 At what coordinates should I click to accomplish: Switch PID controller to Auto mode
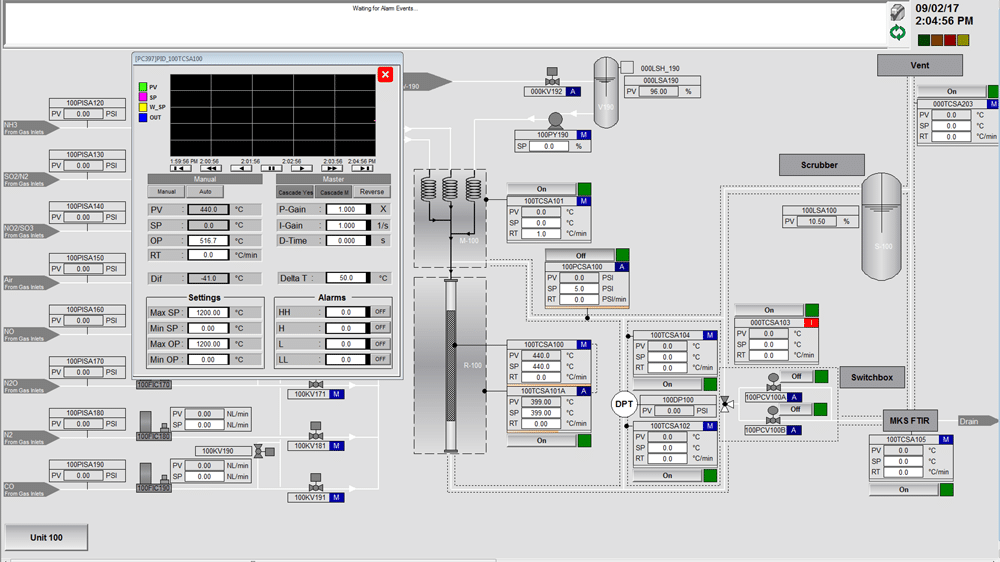(x=205, y=192)
